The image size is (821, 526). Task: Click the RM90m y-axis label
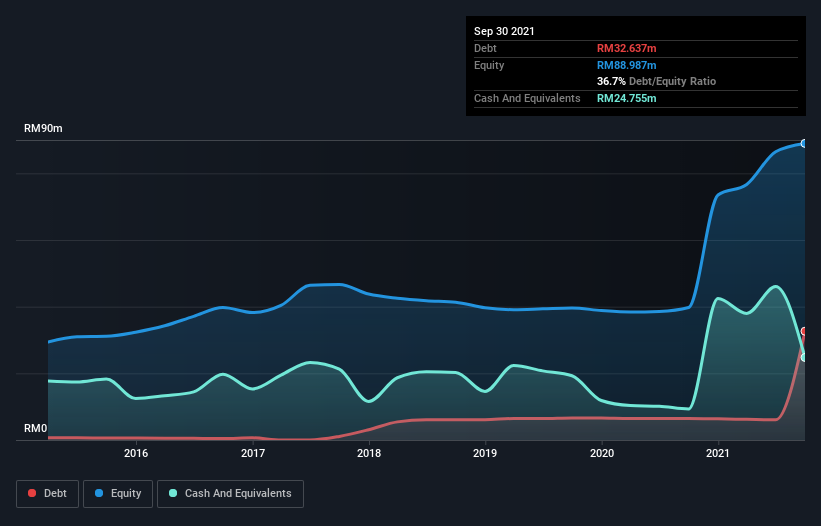(43, 128)
